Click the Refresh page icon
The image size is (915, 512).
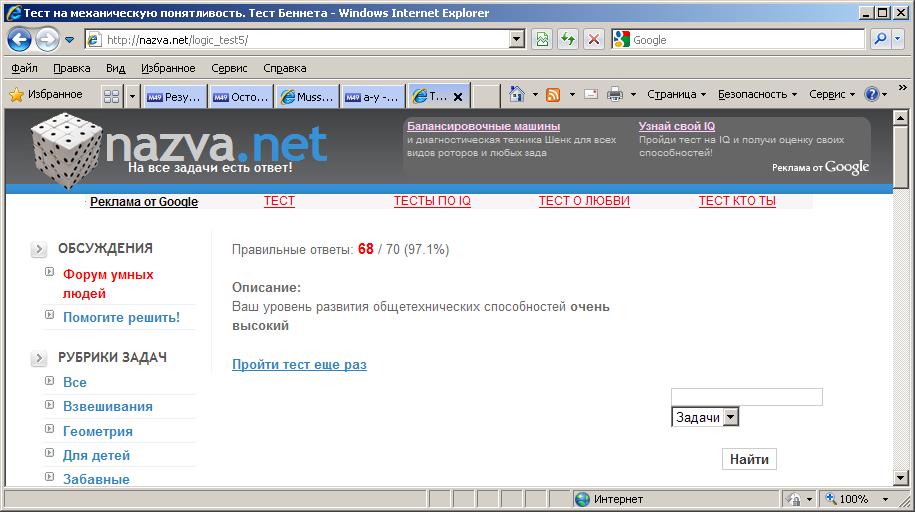coord(568,40)
